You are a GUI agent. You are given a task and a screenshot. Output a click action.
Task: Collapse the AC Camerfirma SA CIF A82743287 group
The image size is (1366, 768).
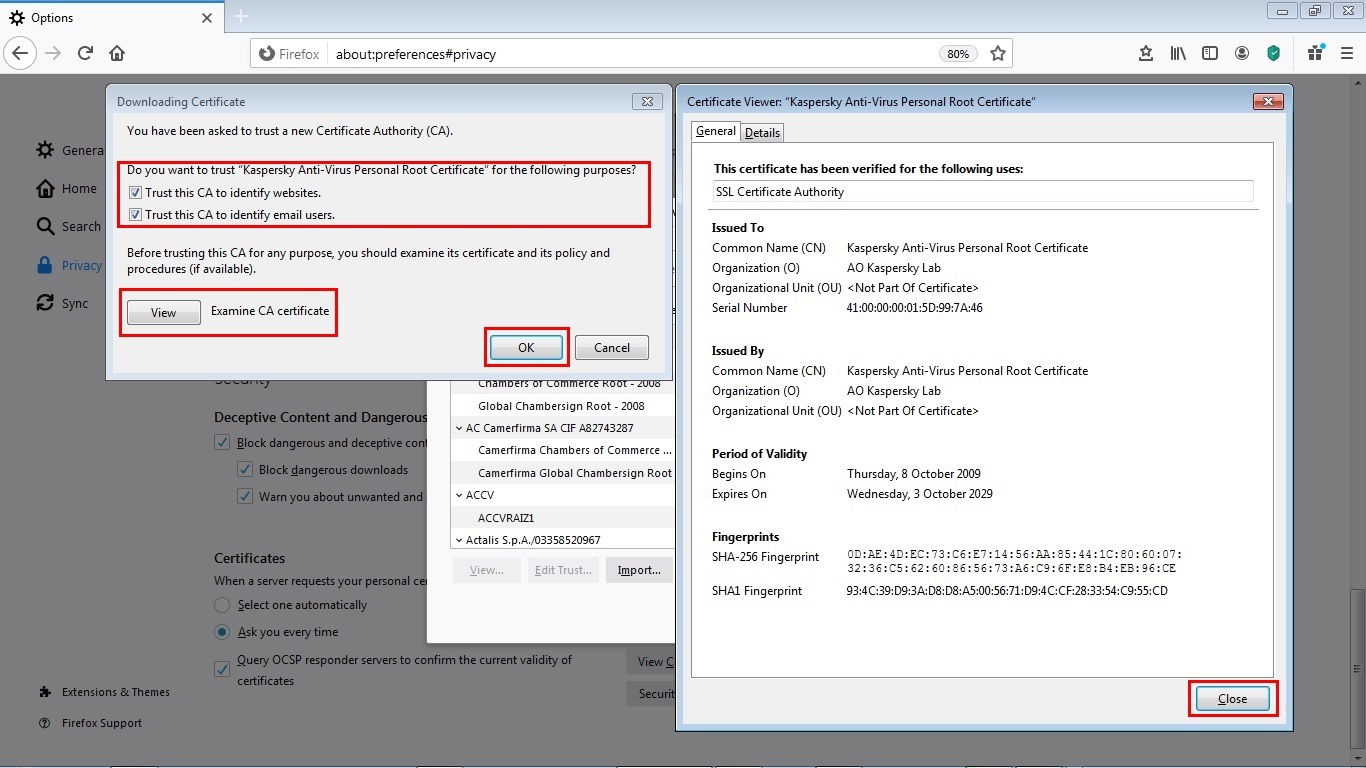[x=458, y=428]
